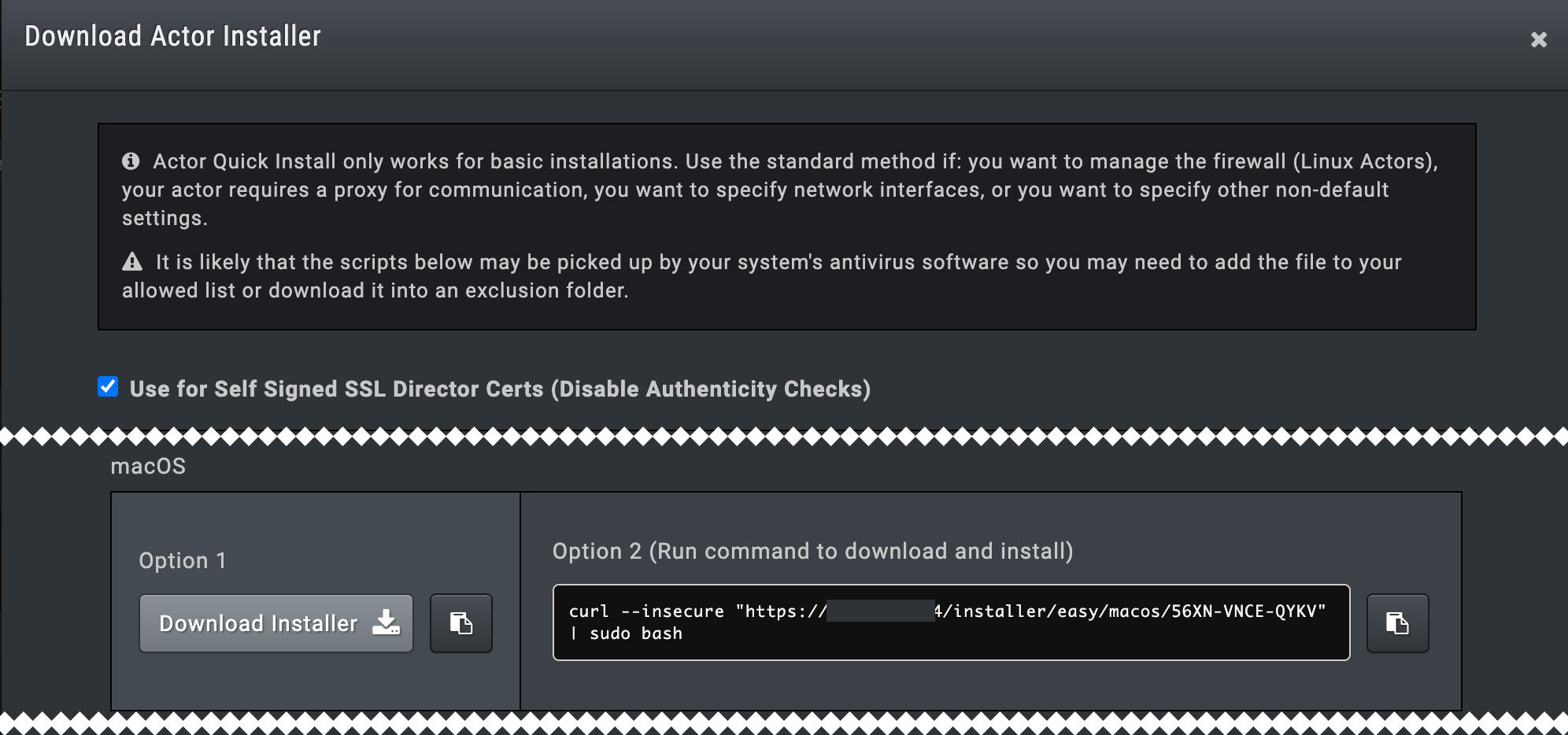Click the warning triangle icon

(x=132, y=261)
